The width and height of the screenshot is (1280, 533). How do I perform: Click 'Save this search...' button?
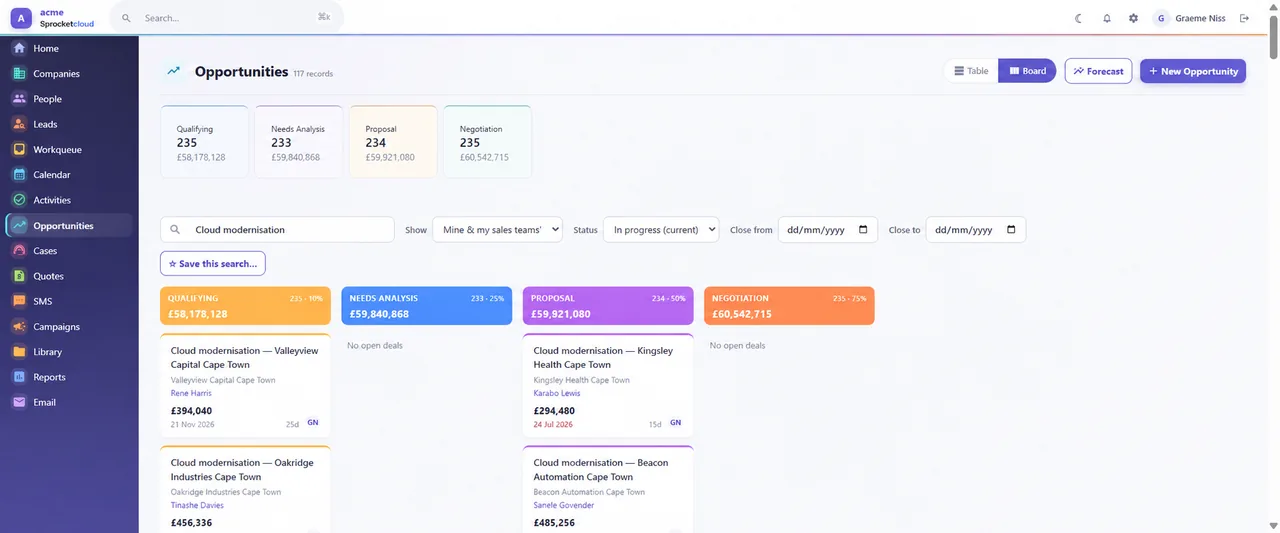coord(213,264)
